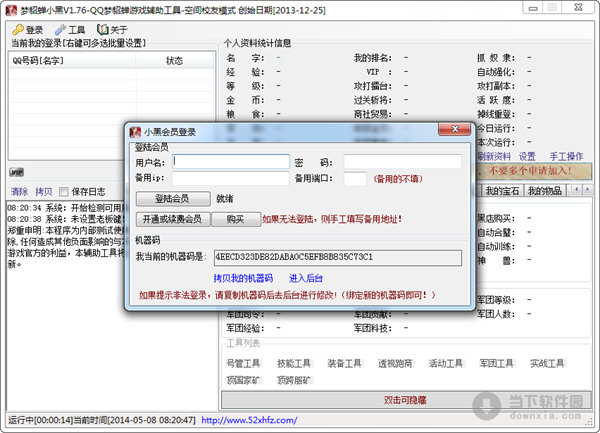Close the 小黑会员登录 dialog
The width and height of the screenshot is (600, 433).
tap(455, 129)
